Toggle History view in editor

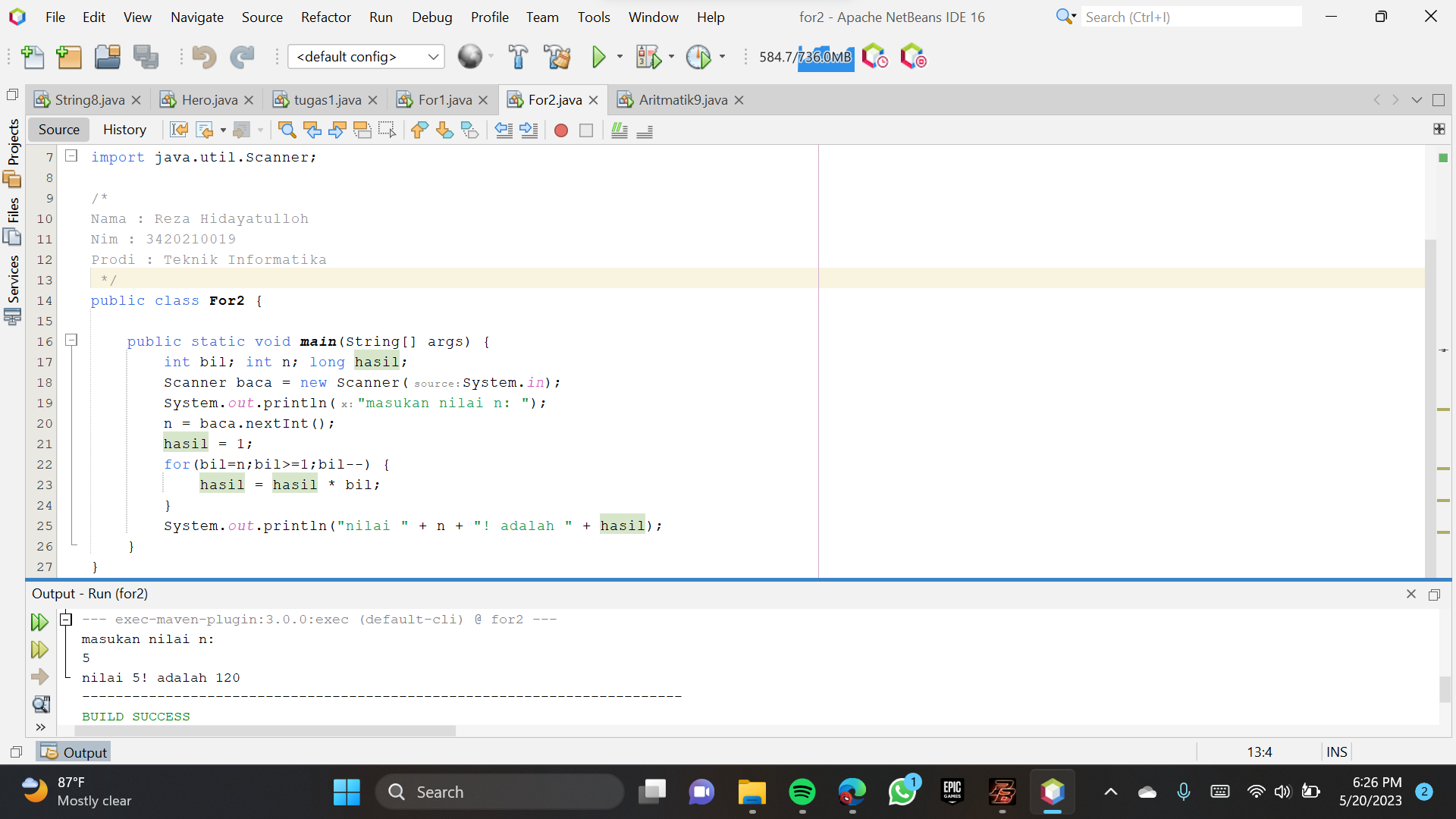tap(124, 130)
